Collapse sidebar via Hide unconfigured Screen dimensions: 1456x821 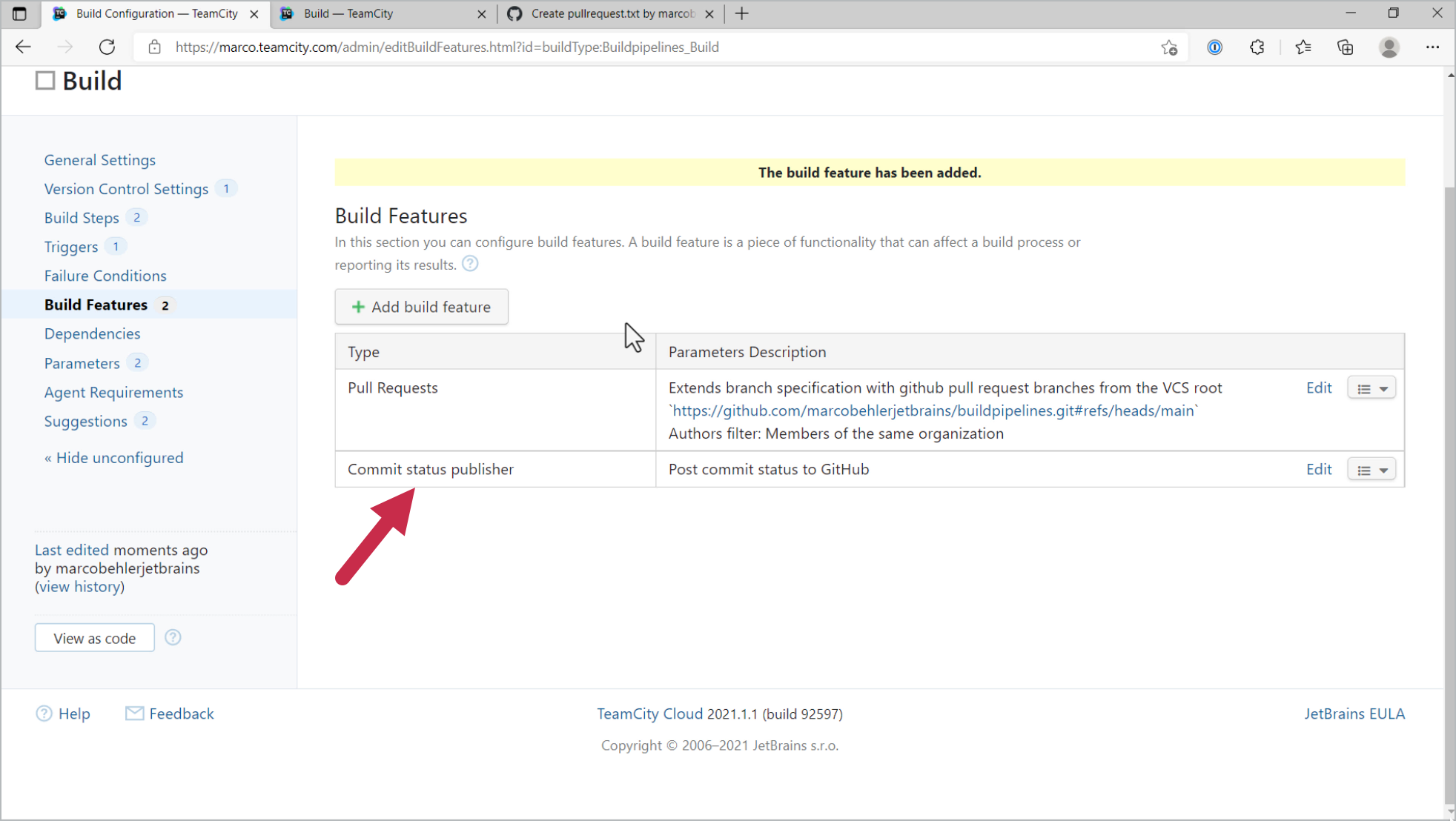point(113,457)
